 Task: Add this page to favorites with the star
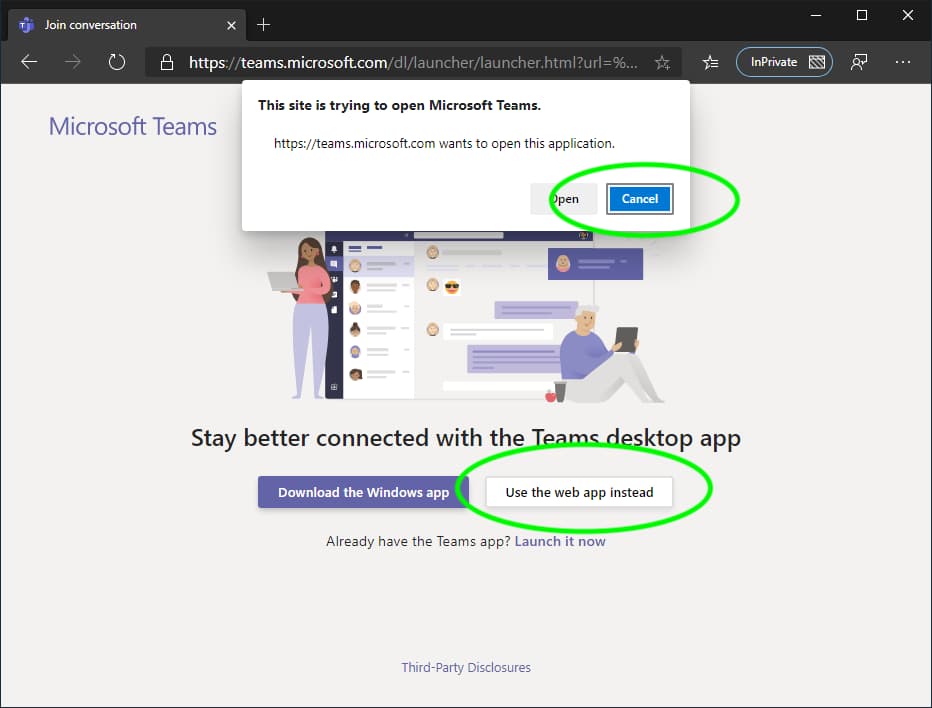tap(662, 63)
